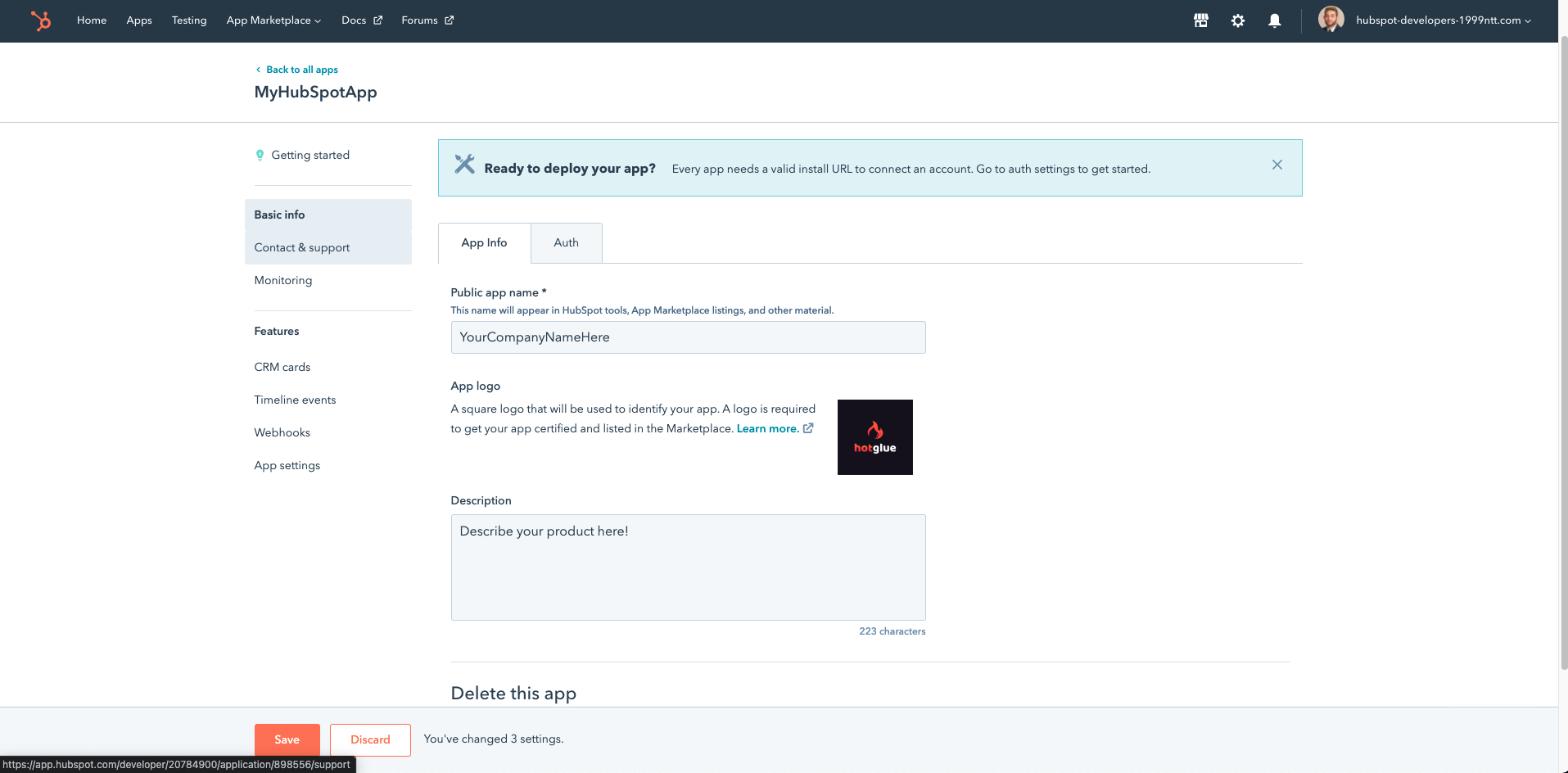Select Basic info in the sidebar
The image size is (1568, 773).
click(328, 215)
